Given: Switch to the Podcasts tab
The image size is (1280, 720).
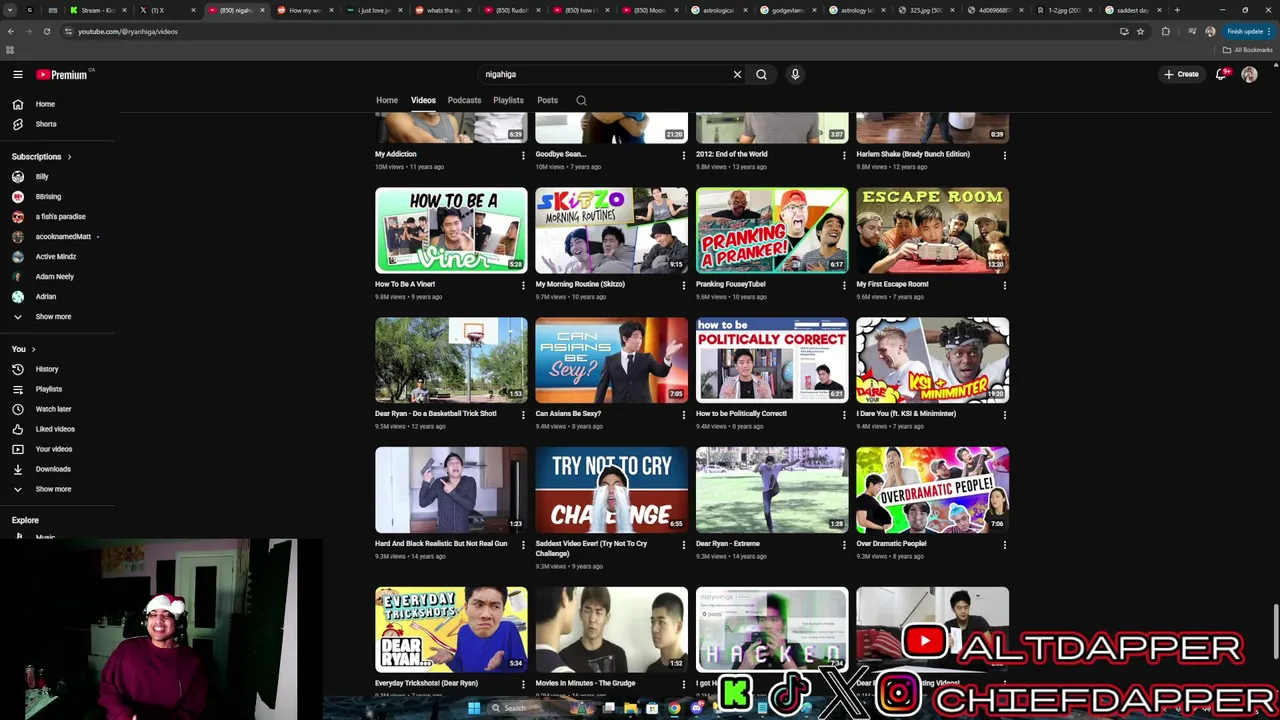Looking at the screenshot, I should point(464,100).
